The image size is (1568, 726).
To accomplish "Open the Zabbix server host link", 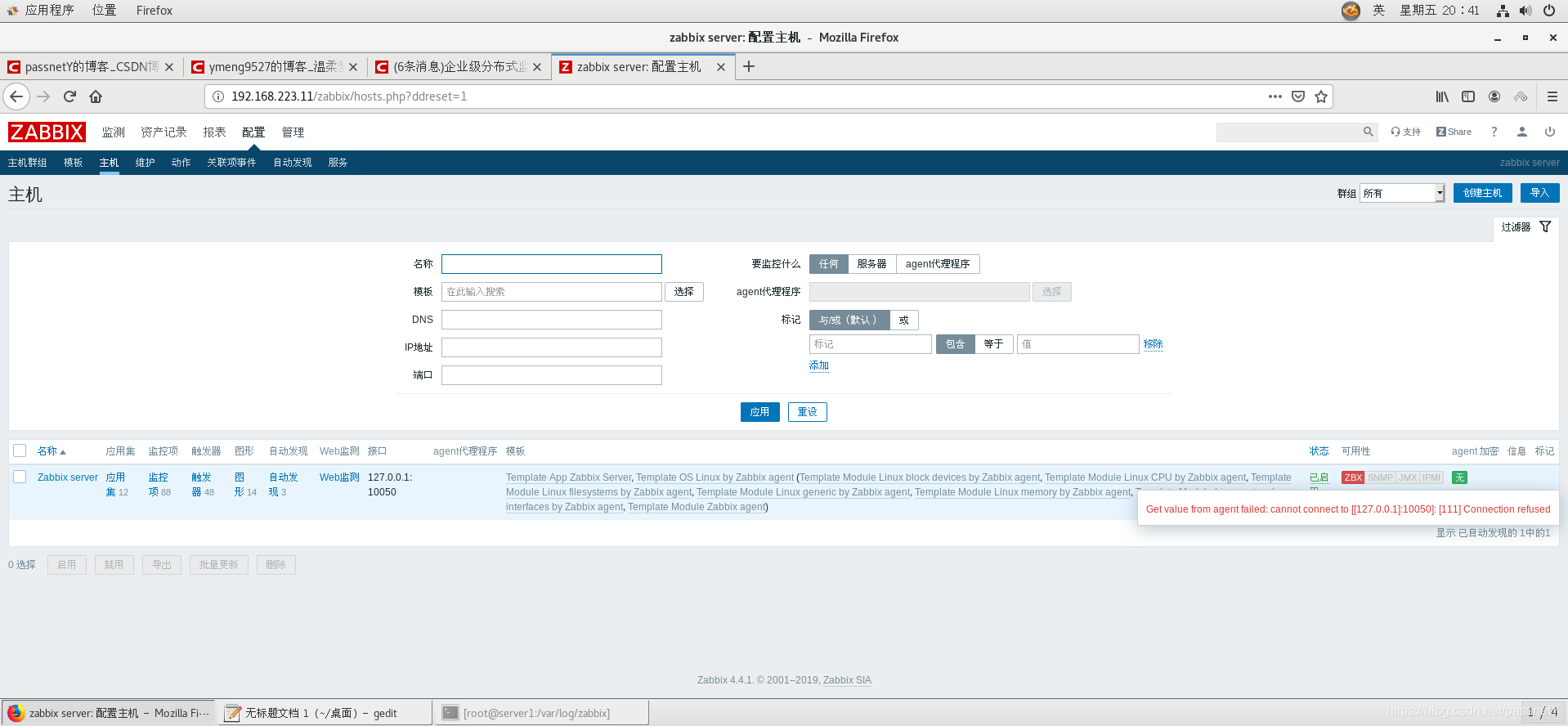I will [x=68, y=477].
